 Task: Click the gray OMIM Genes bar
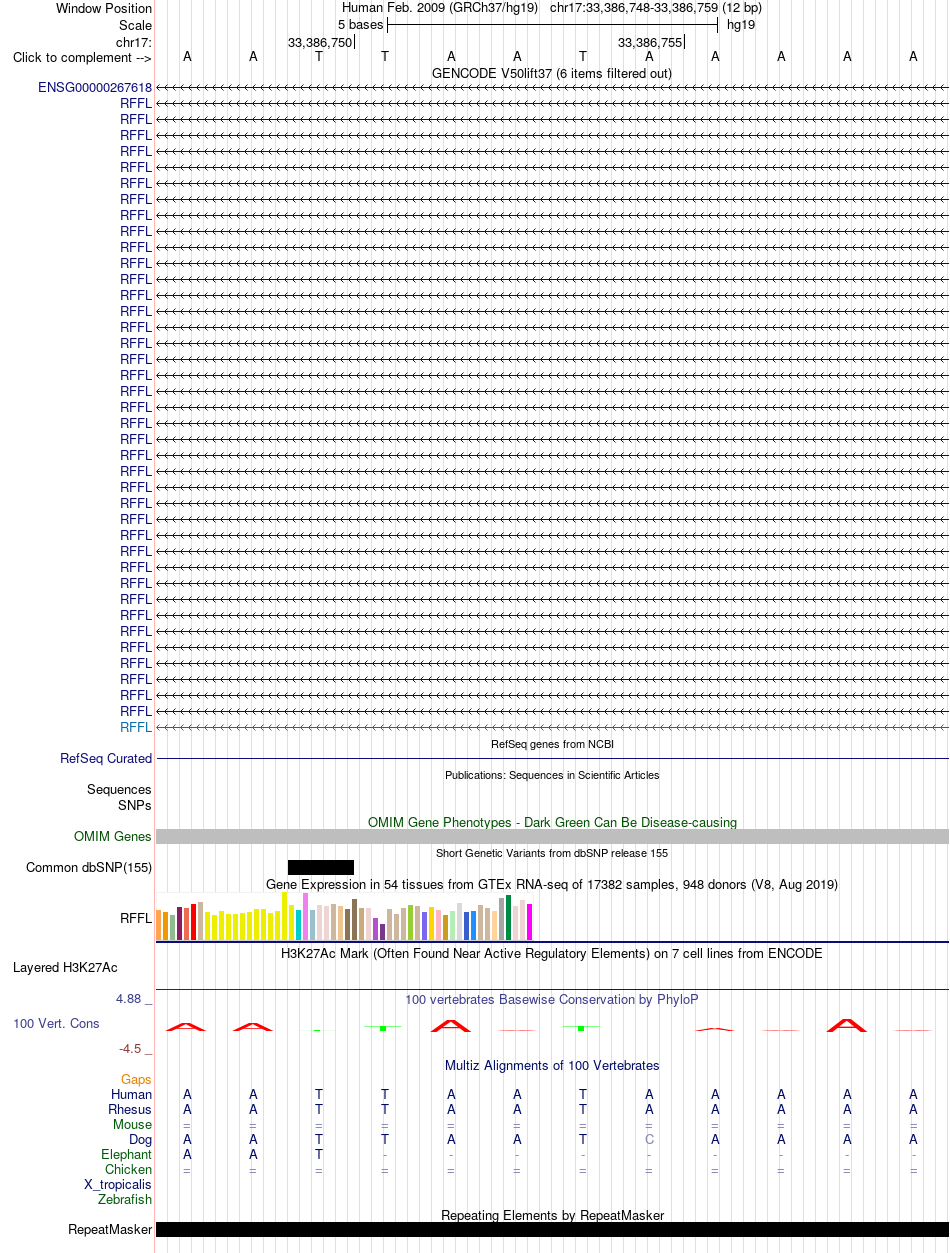pos(552,836)
